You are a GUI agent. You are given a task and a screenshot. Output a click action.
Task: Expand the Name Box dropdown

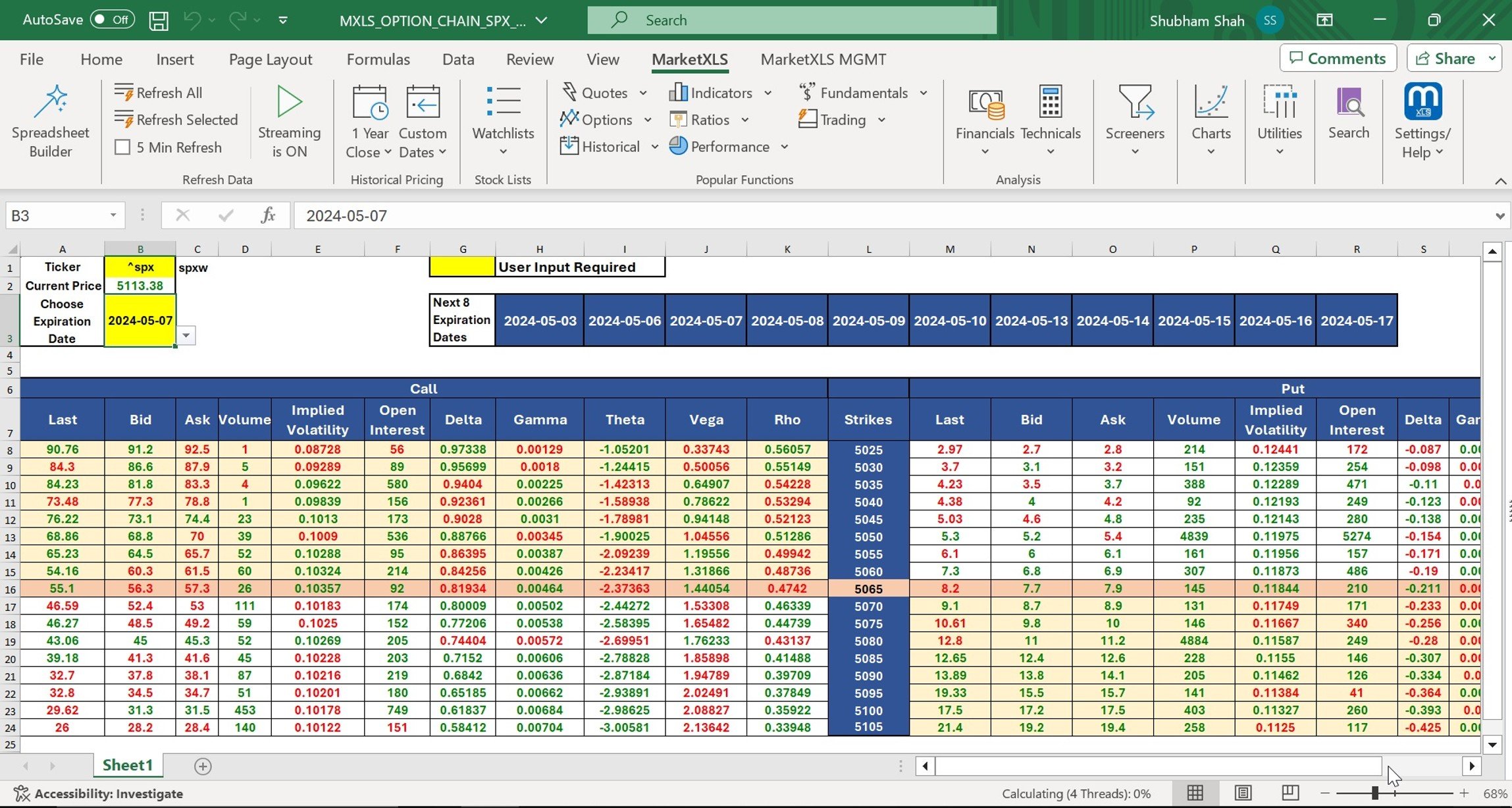pos(113,215)
